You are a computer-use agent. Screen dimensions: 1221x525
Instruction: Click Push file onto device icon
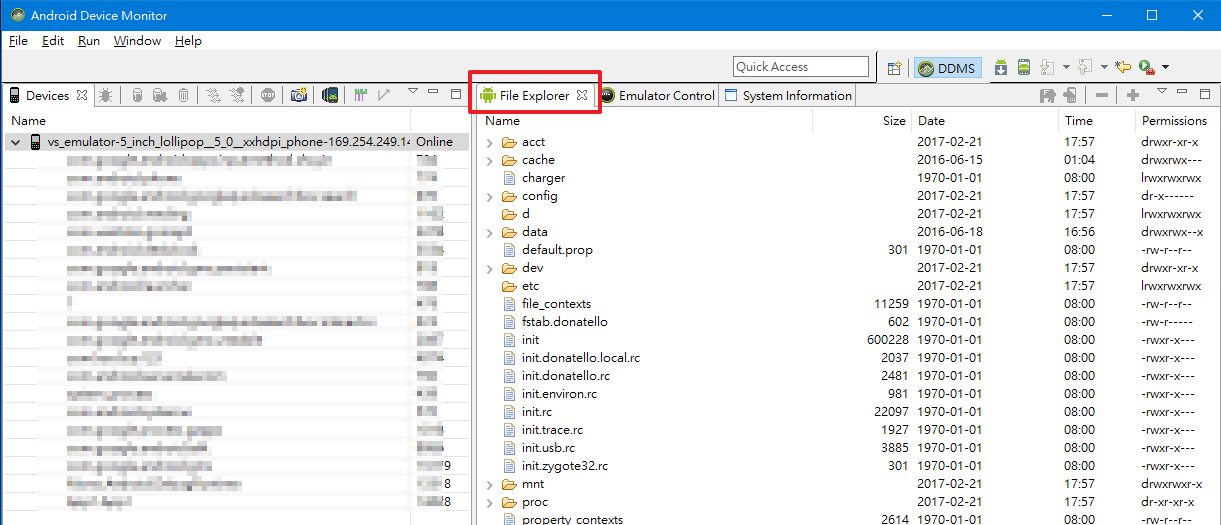(x=1071, y=95)
